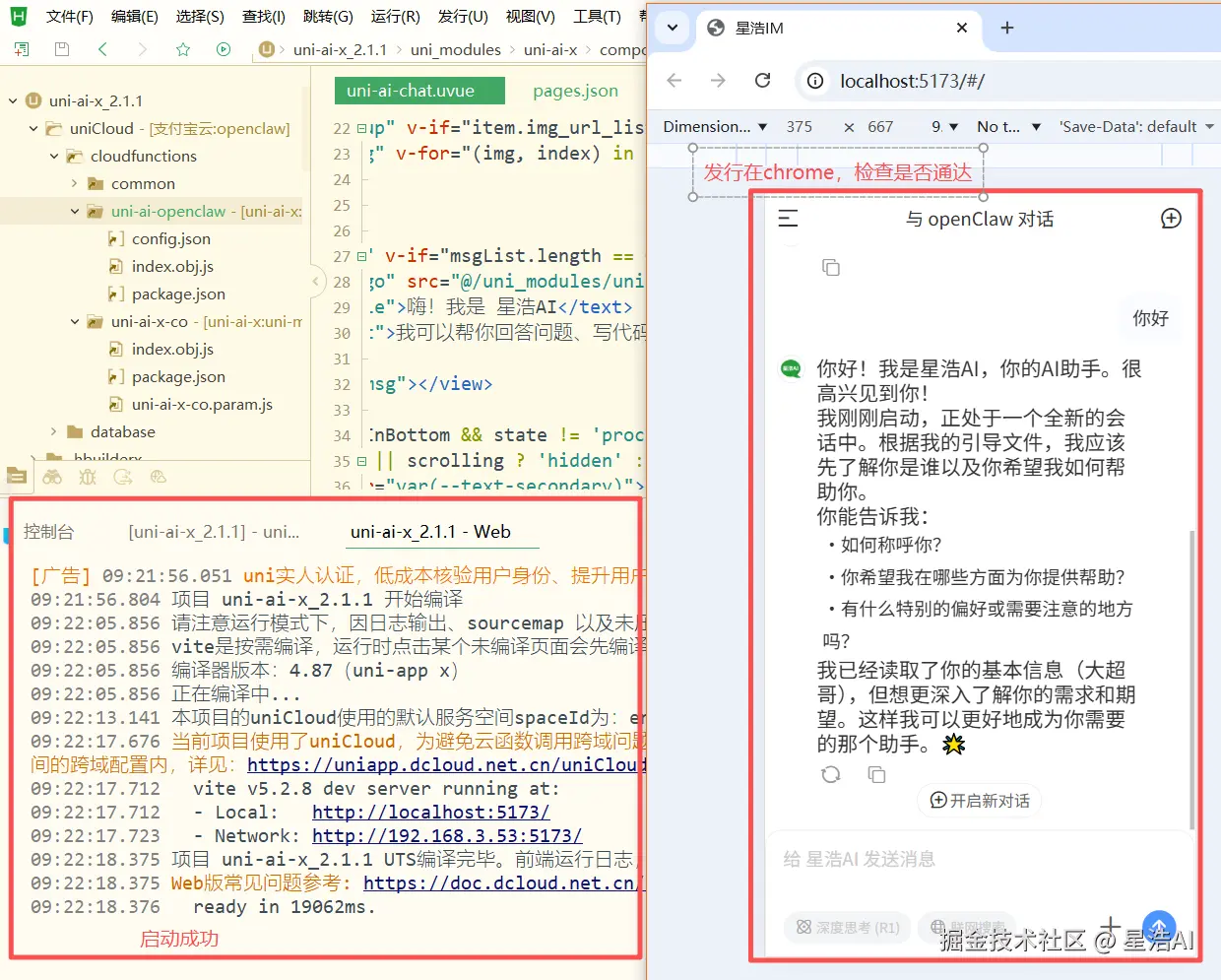Click the copy icon above the 你好 message
Image resolution: width=1221 pixels, height=980 pixels.
coord(831,268)
